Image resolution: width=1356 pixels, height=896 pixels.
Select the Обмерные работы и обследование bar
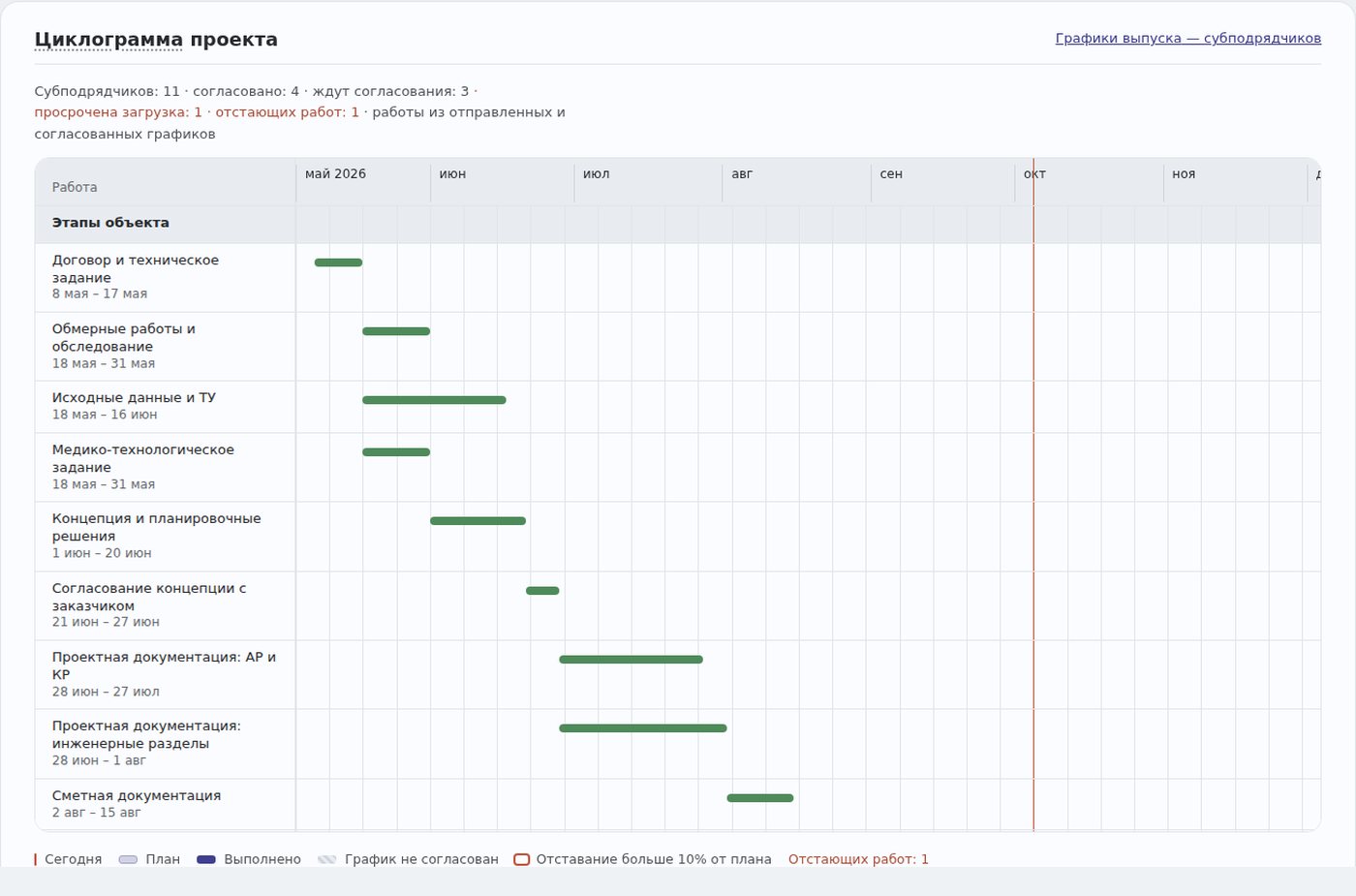396,331
